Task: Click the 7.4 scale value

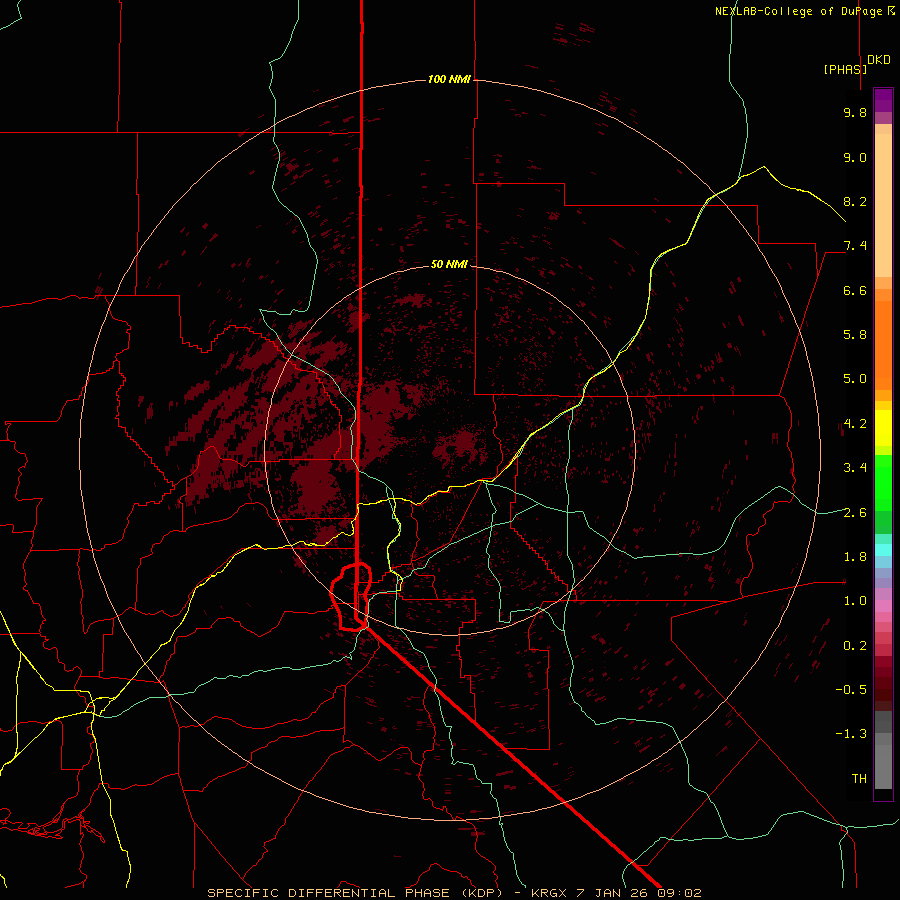Action: pyautogui.click(x=855, y=246)
